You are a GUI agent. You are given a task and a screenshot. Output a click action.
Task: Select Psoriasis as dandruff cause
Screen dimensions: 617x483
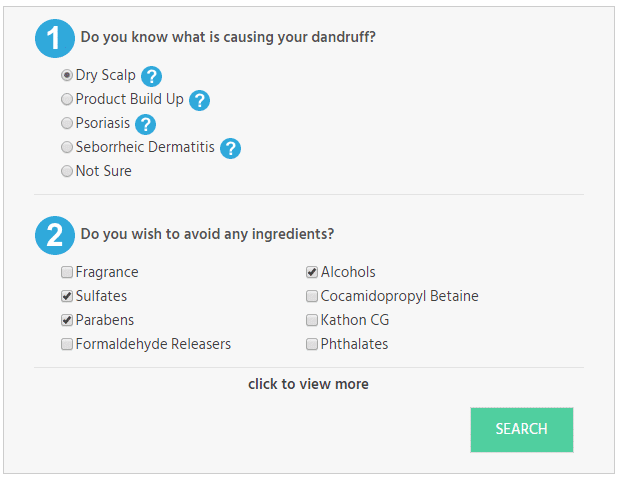(67, 123)
